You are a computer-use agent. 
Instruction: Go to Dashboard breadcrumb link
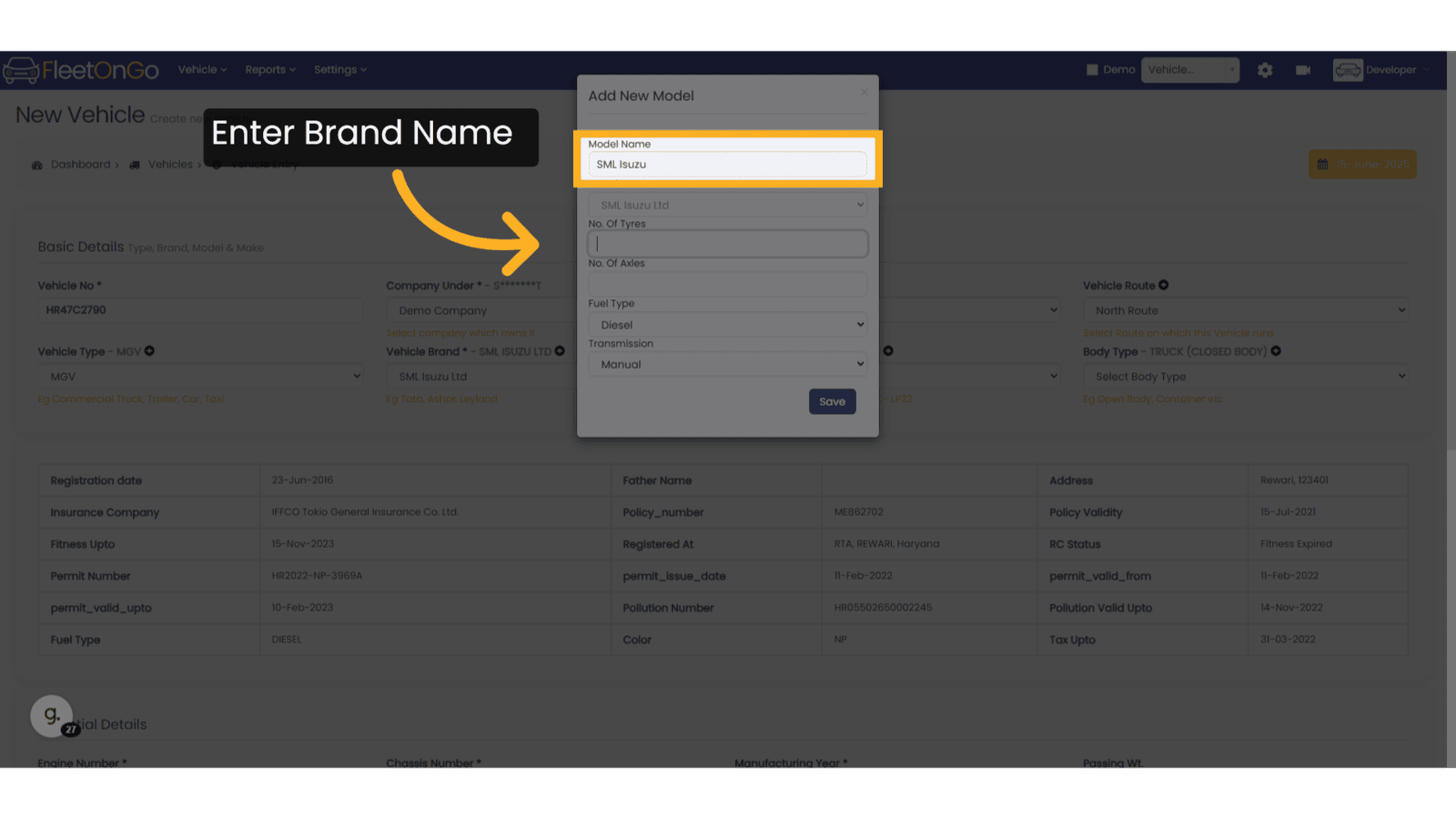80,165
